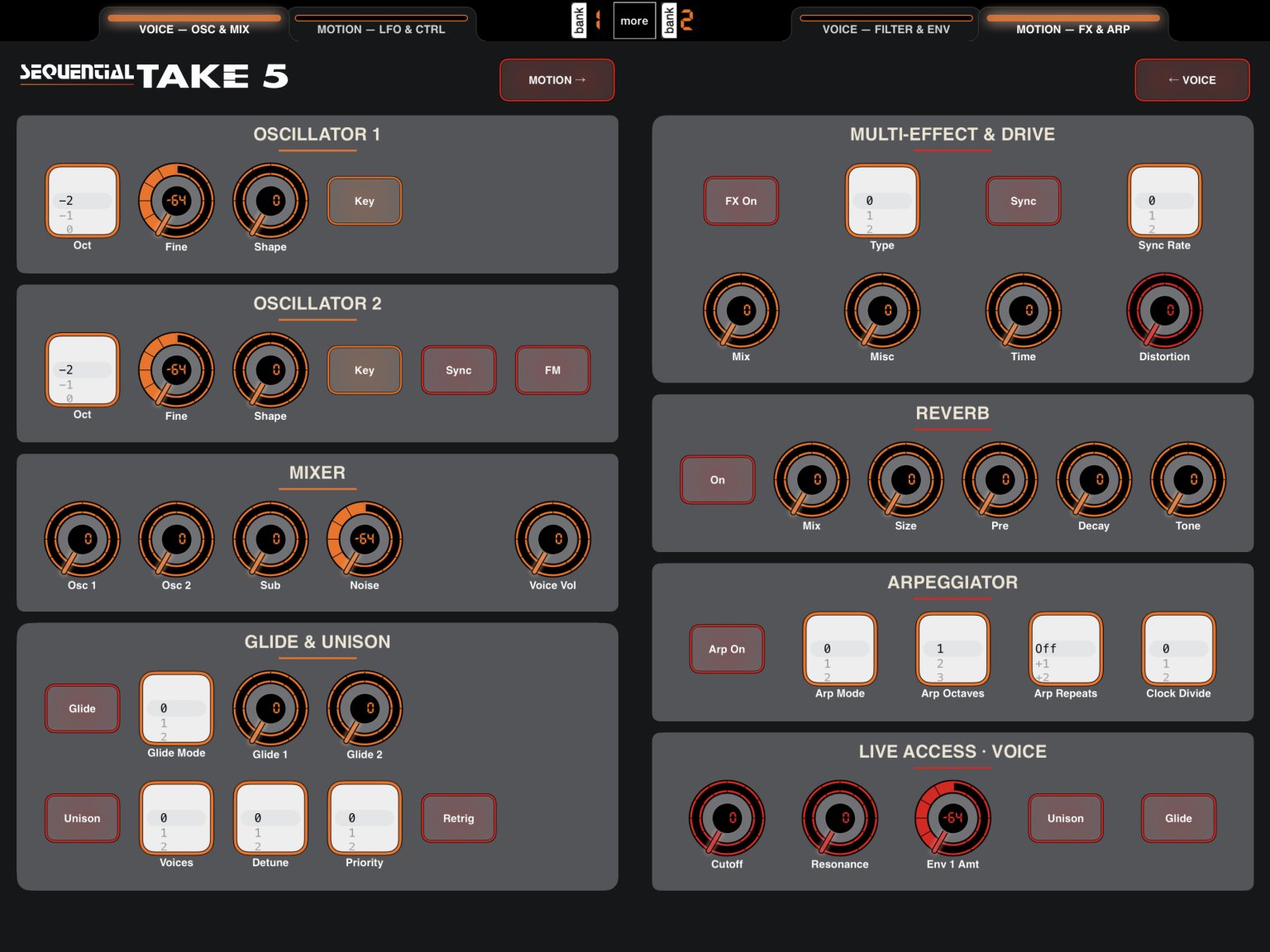
Task: Select the Voice Vol knob
Action: 552,540
